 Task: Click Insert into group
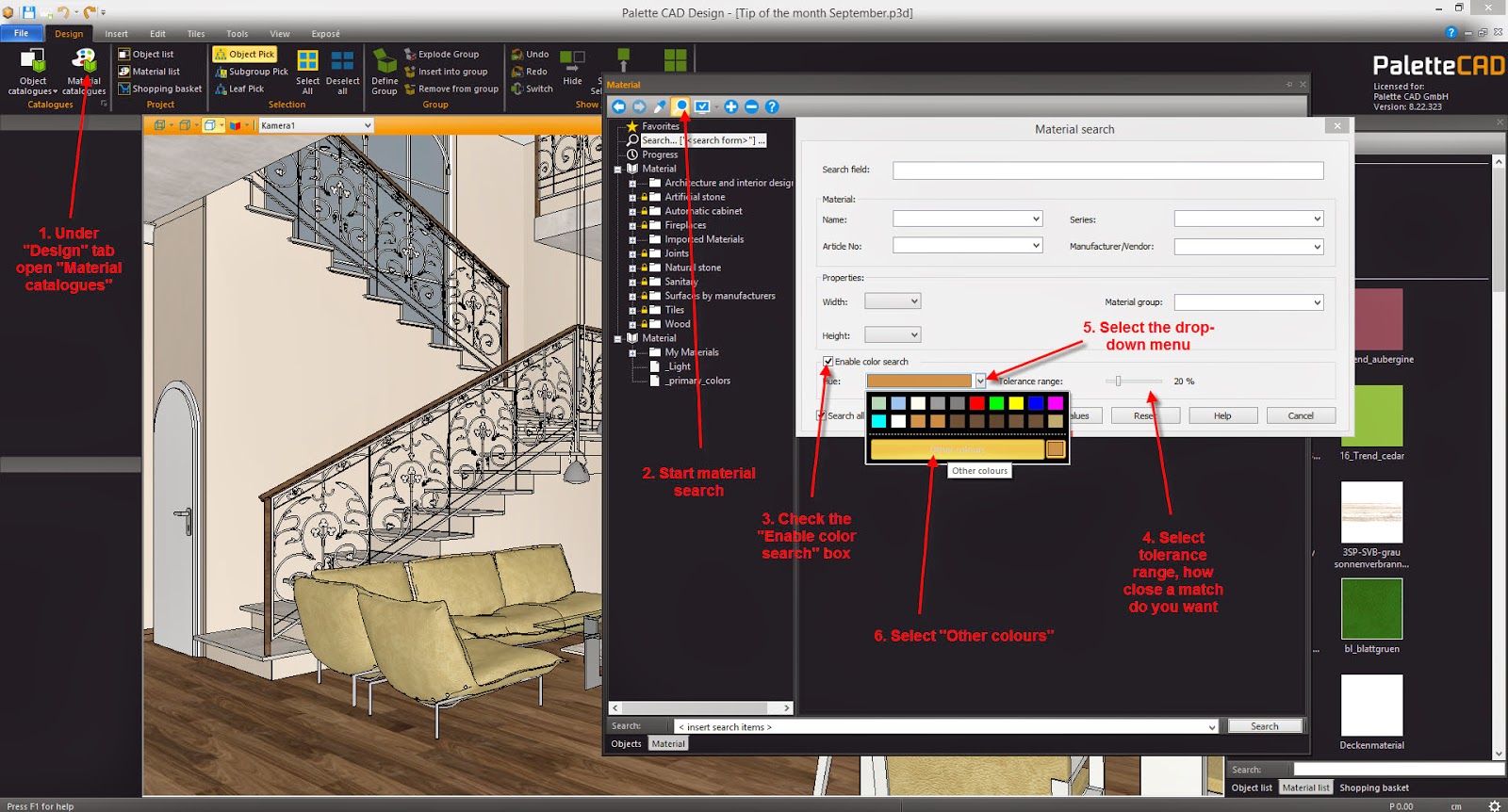[446, 72]
